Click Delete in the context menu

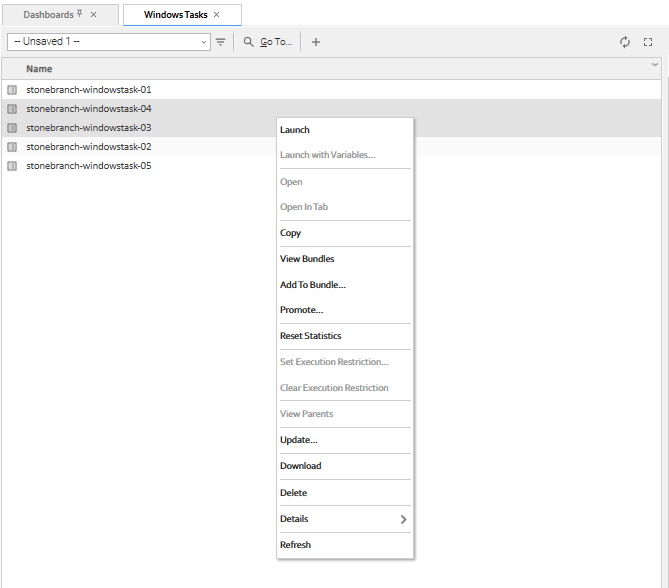[x=293, y=493]
